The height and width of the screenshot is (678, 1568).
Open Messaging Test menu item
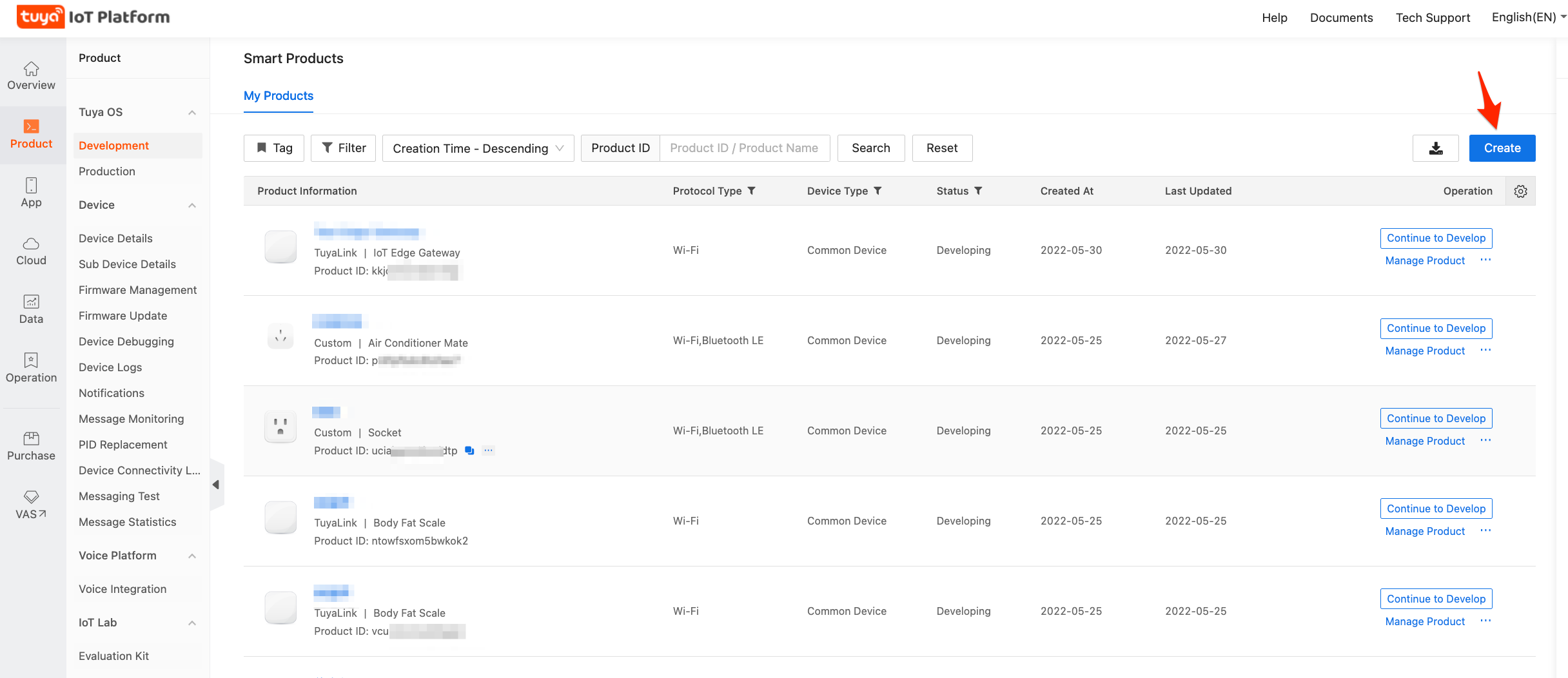click(119, 496)
